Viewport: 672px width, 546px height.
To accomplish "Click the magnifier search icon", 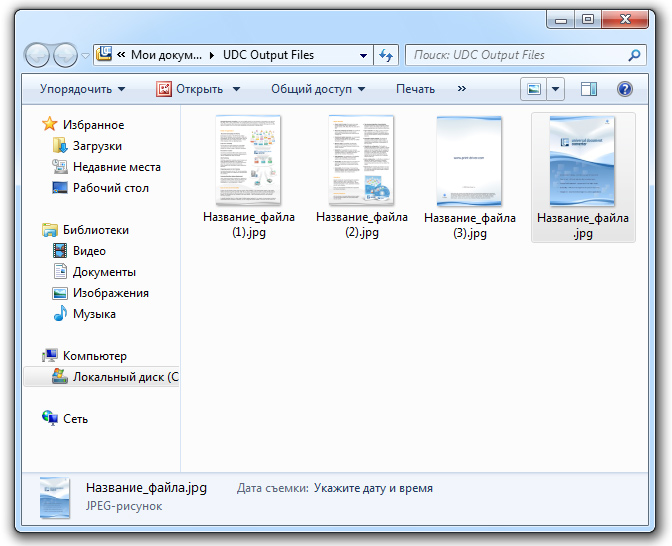I will [x=634, y=55].
